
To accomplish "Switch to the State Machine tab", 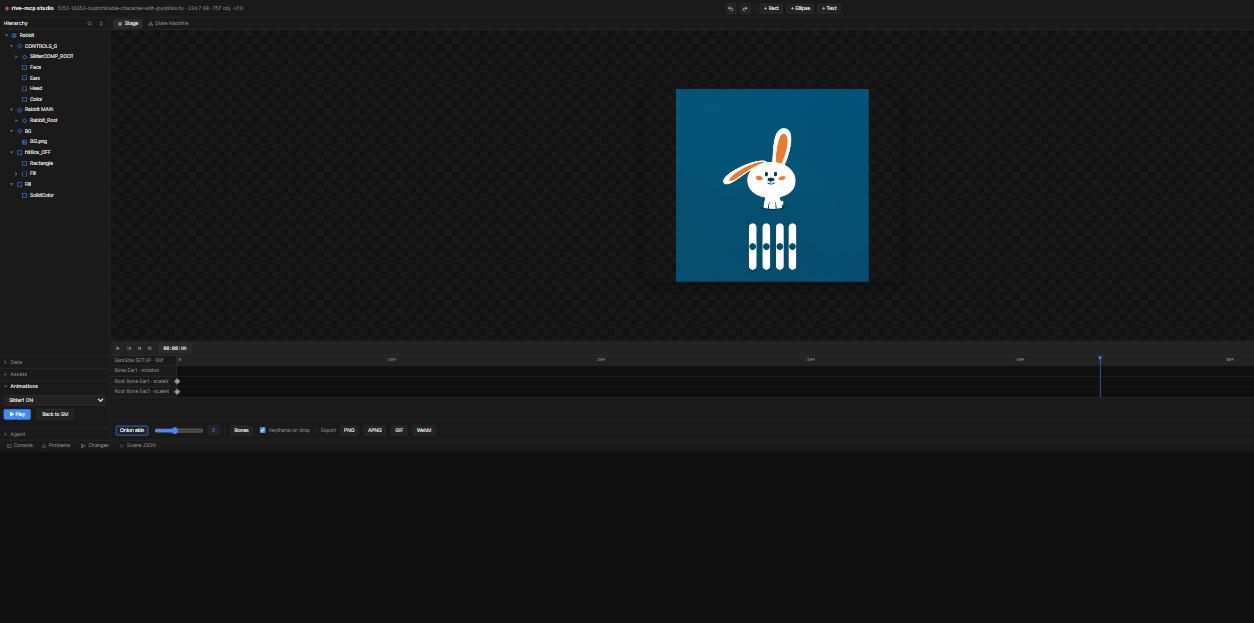I will click(x=168, y=23).
